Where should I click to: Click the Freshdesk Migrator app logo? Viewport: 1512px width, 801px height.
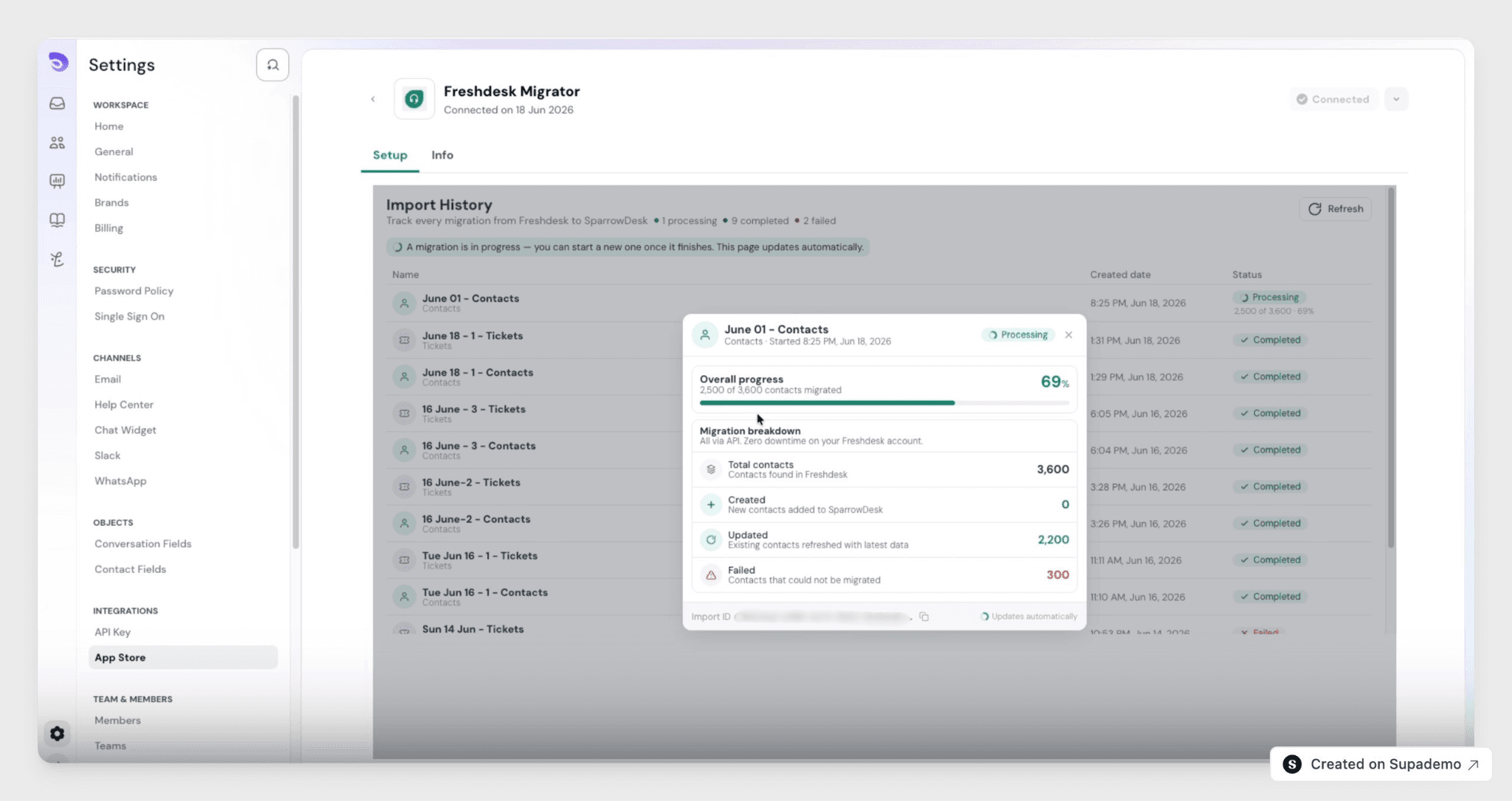[414, 99]
